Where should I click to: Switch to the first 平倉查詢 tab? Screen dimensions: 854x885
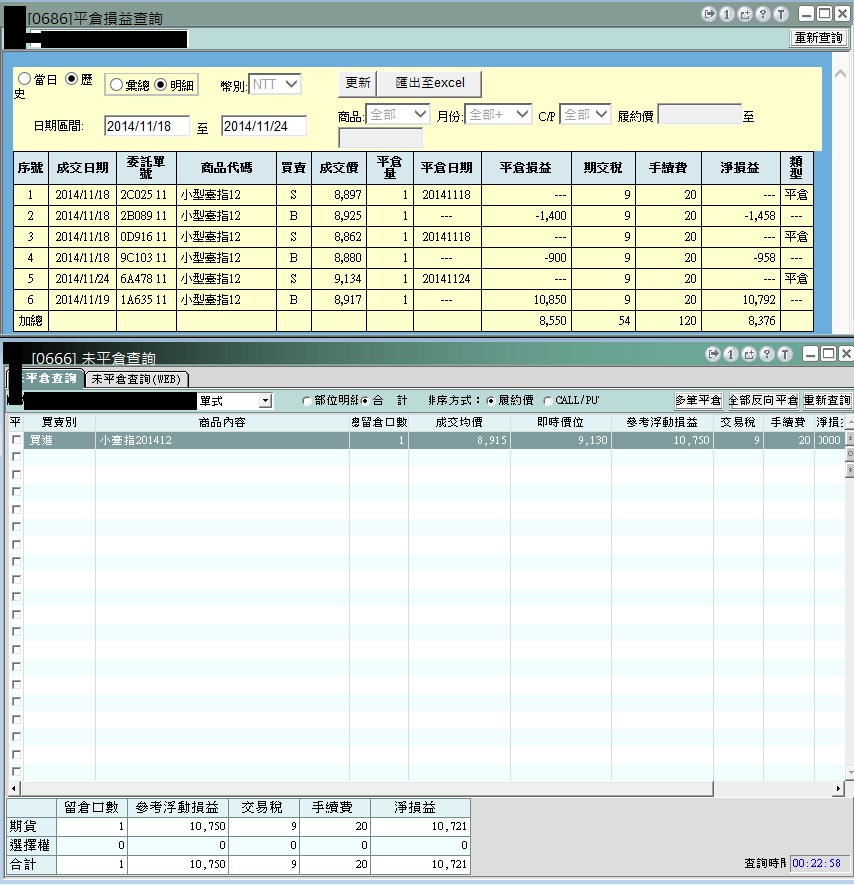[45, 378]
